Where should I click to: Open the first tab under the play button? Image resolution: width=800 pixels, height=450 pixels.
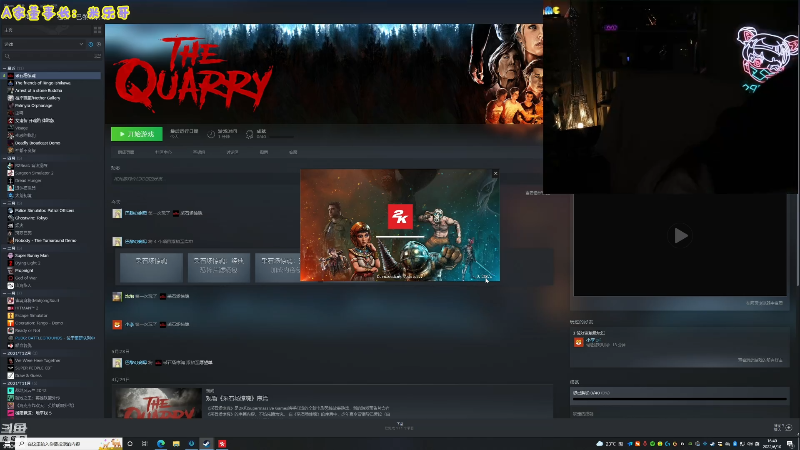tap(126, 152)
